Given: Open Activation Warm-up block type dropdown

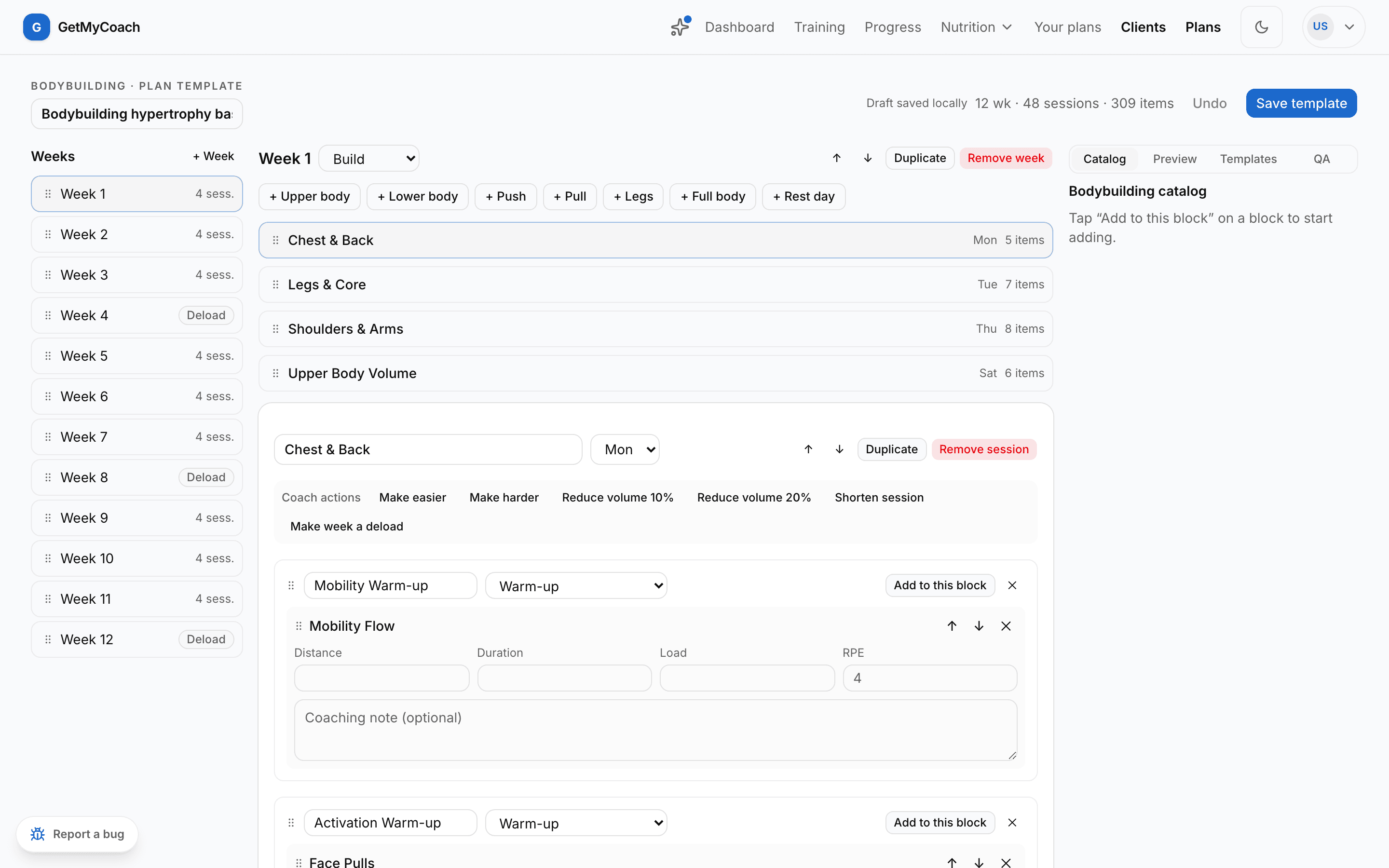Looking at the screenshot, I should (x=576, y=823).
